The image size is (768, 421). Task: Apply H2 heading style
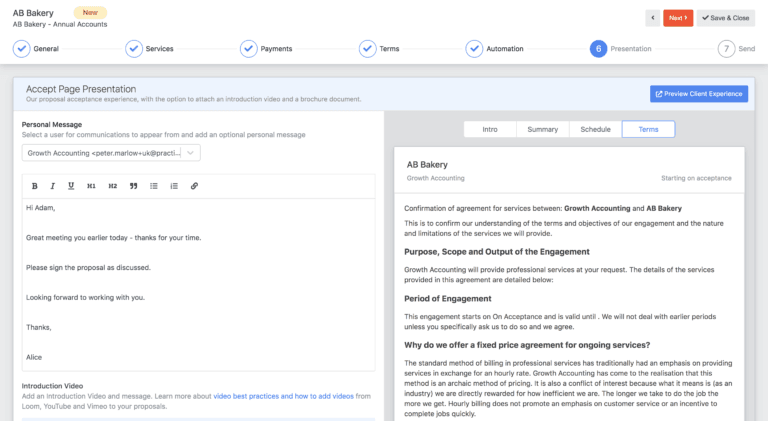tap(112, 186)
